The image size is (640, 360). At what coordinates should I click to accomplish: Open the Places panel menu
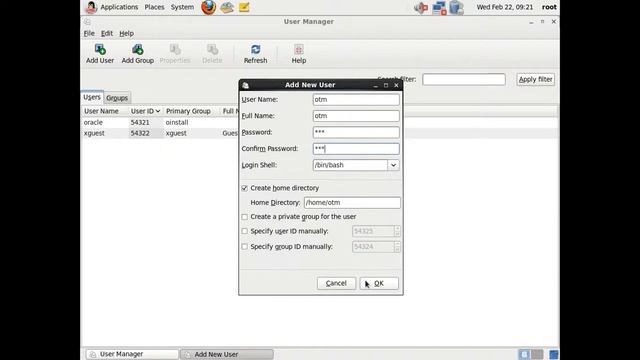pos(154,7)
